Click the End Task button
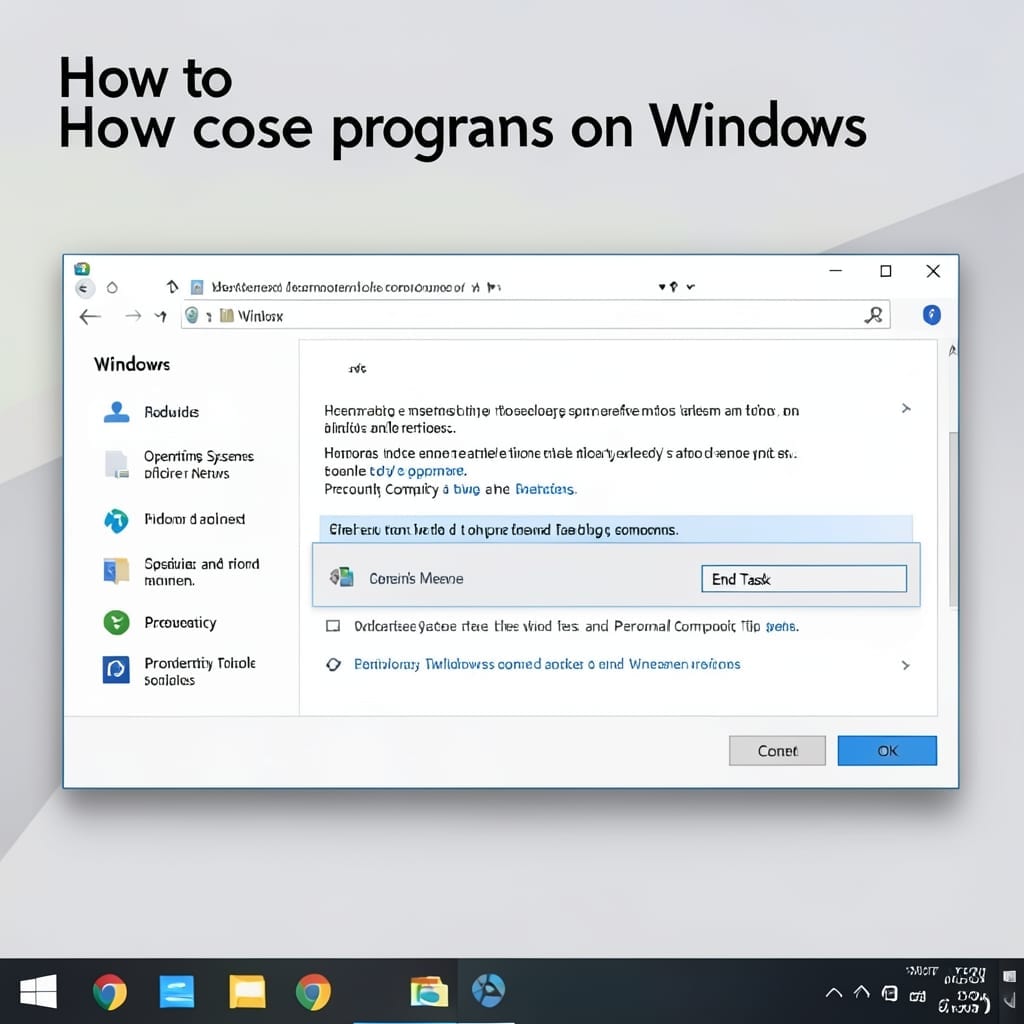The height and width of the screenshot is (1024, 1024). pos(804,579)
